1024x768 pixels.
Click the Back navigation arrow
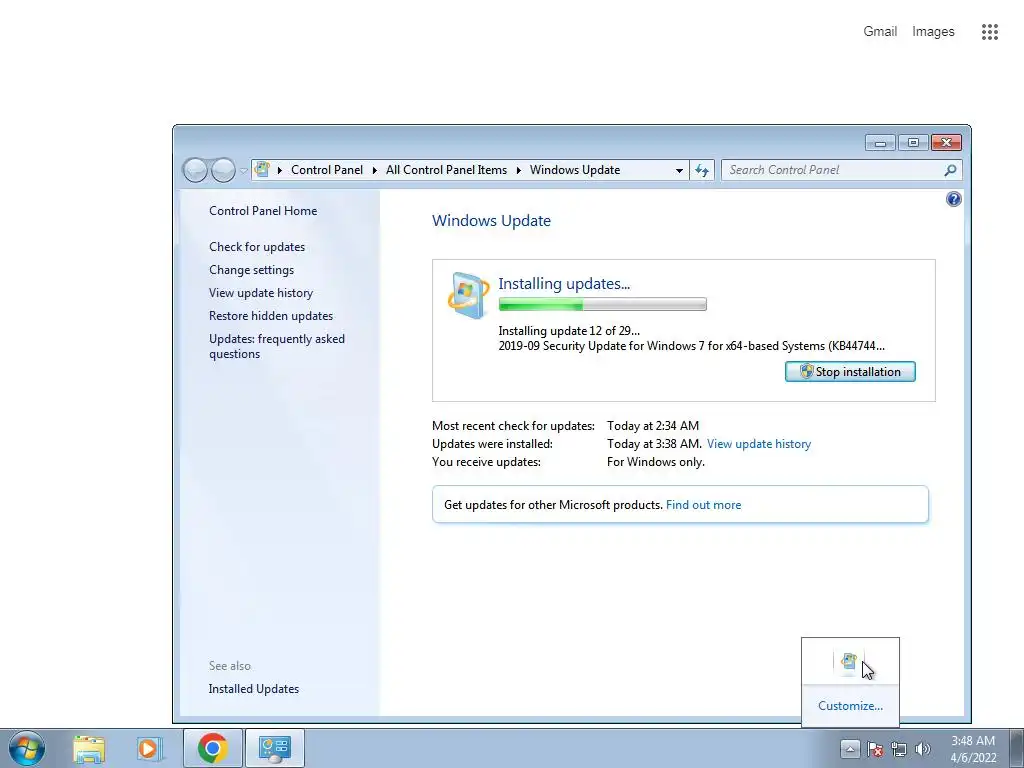[195, 170]
